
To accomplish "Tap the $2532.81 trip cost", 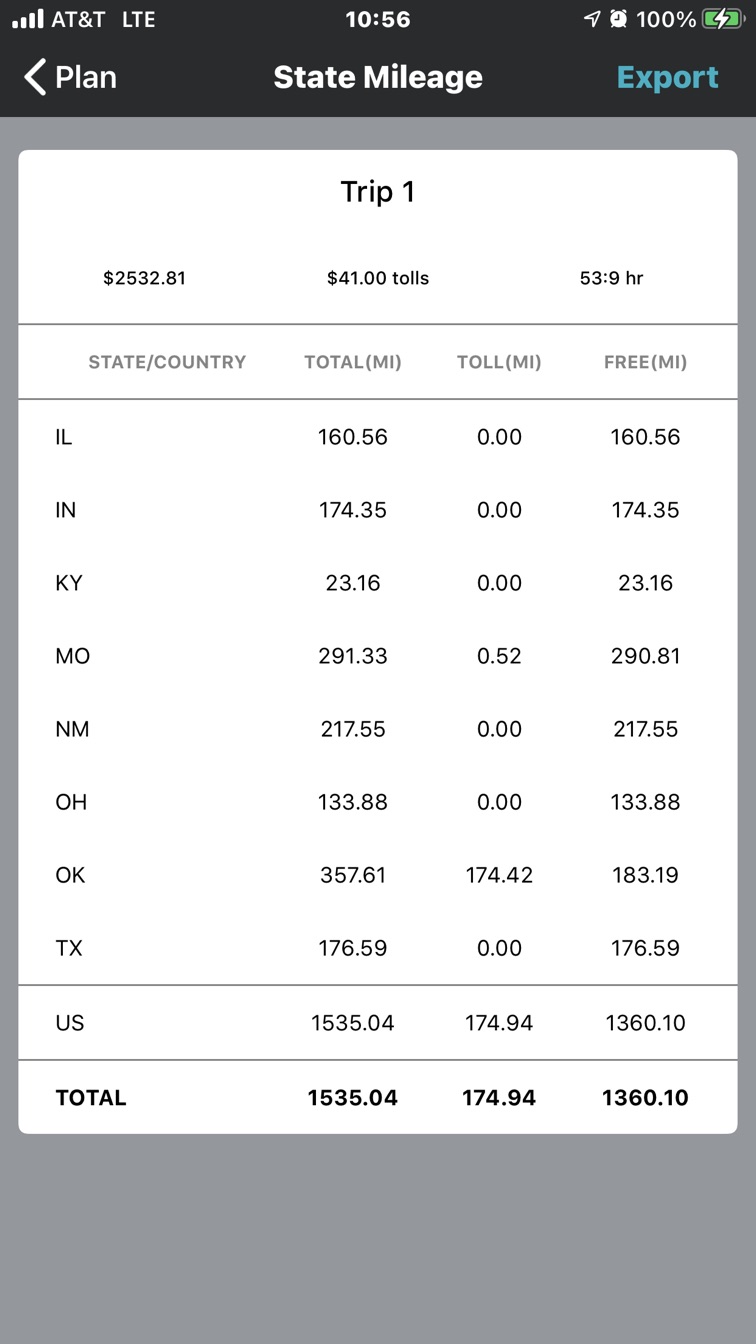I will [144, 278].
